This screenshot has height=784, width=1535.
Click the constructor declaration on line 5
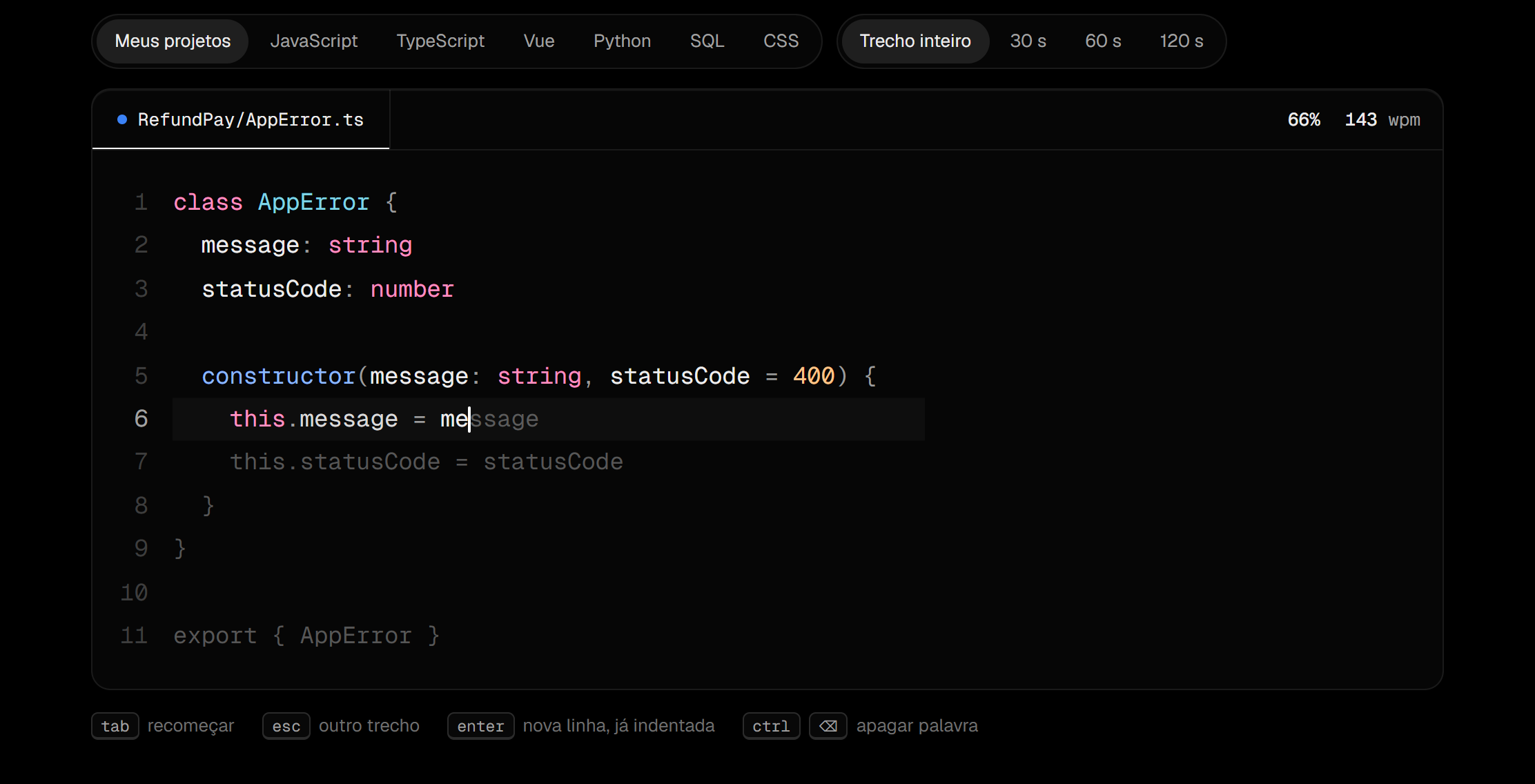point(539,376)
